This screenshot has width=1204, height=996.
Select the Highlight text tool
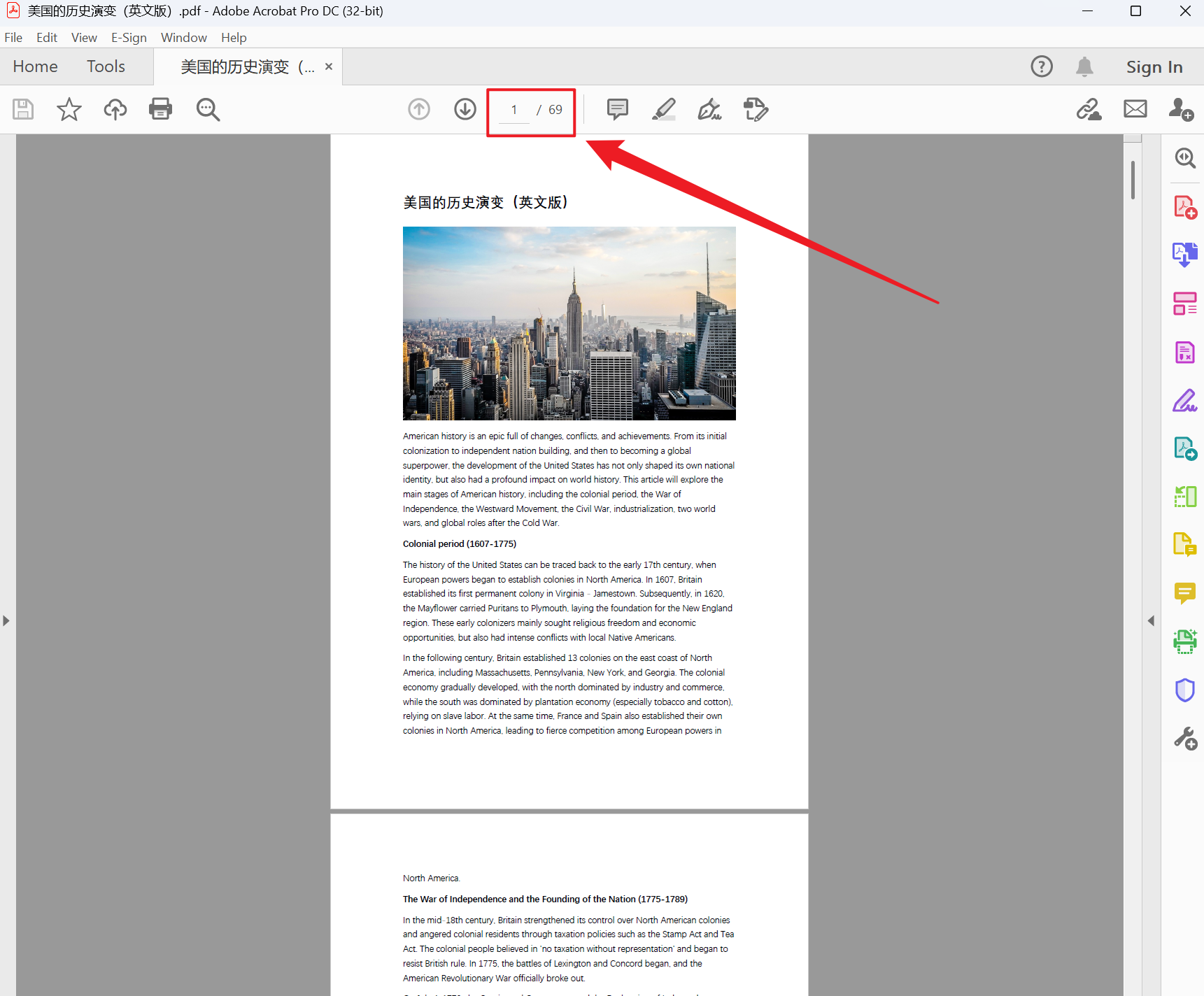(663, 109)
